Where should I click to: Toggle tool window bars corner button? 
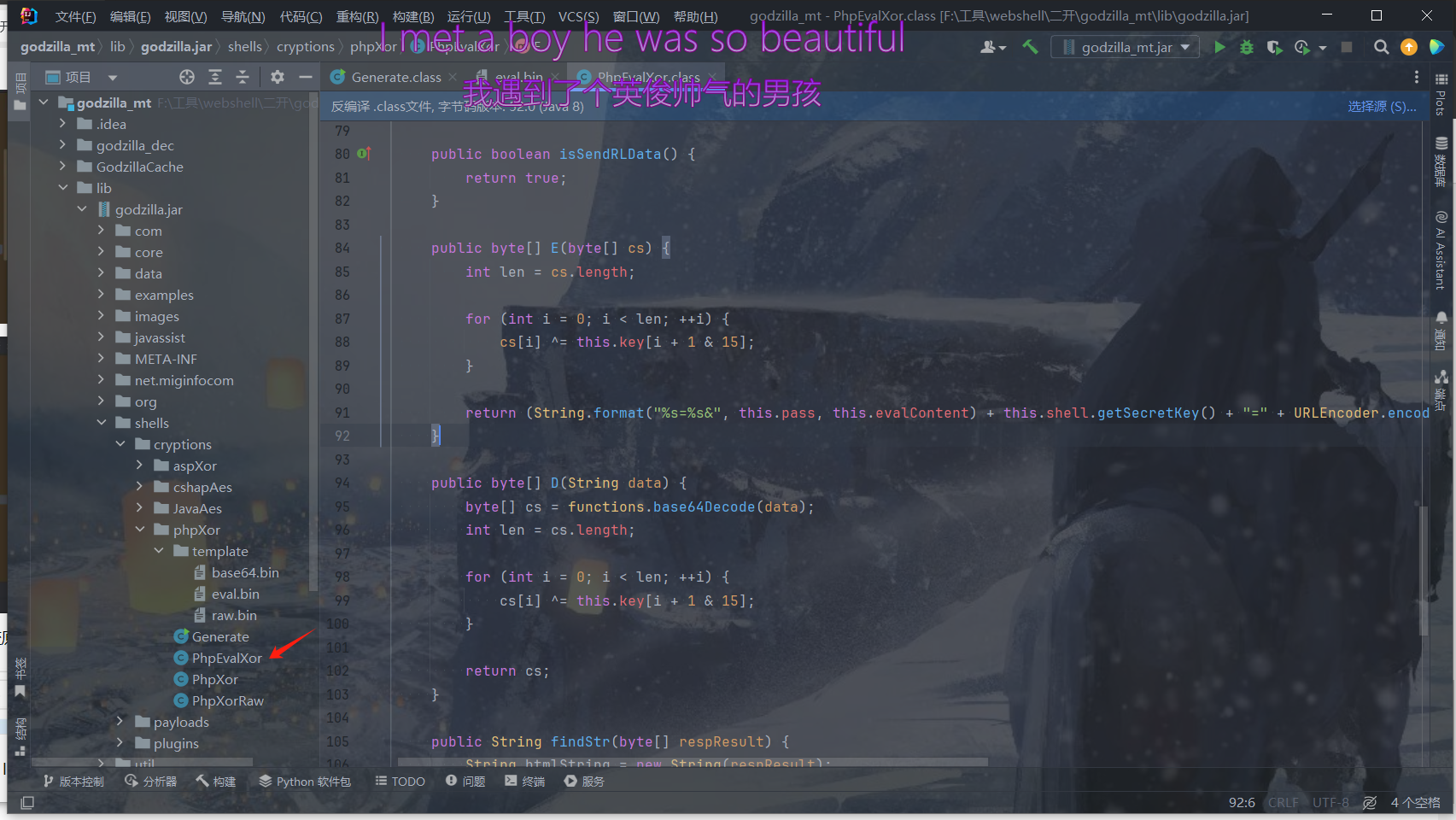tap(27, 803)
